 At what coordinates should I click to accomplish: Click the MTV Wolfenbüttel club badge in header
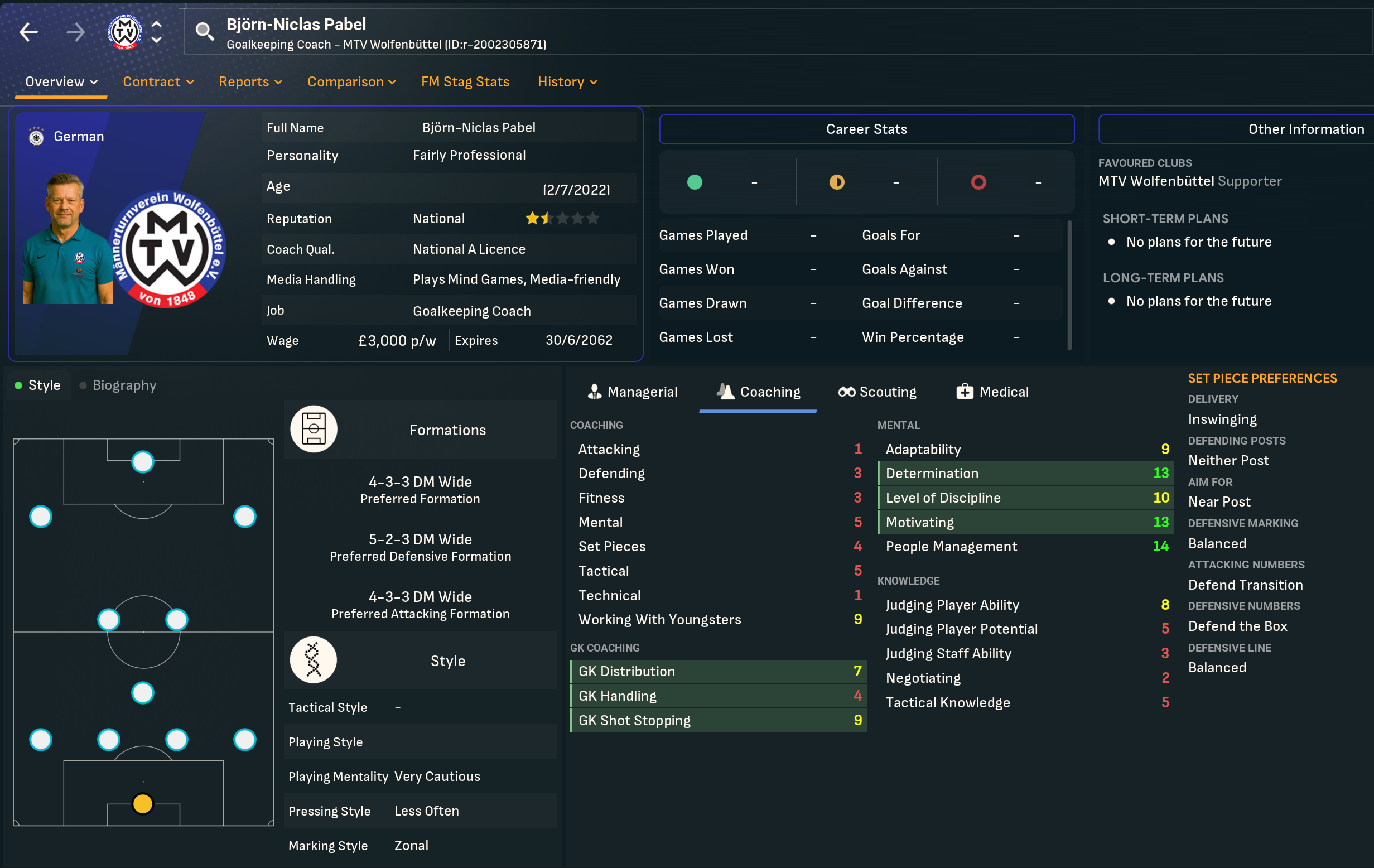[x=125, y=32]
